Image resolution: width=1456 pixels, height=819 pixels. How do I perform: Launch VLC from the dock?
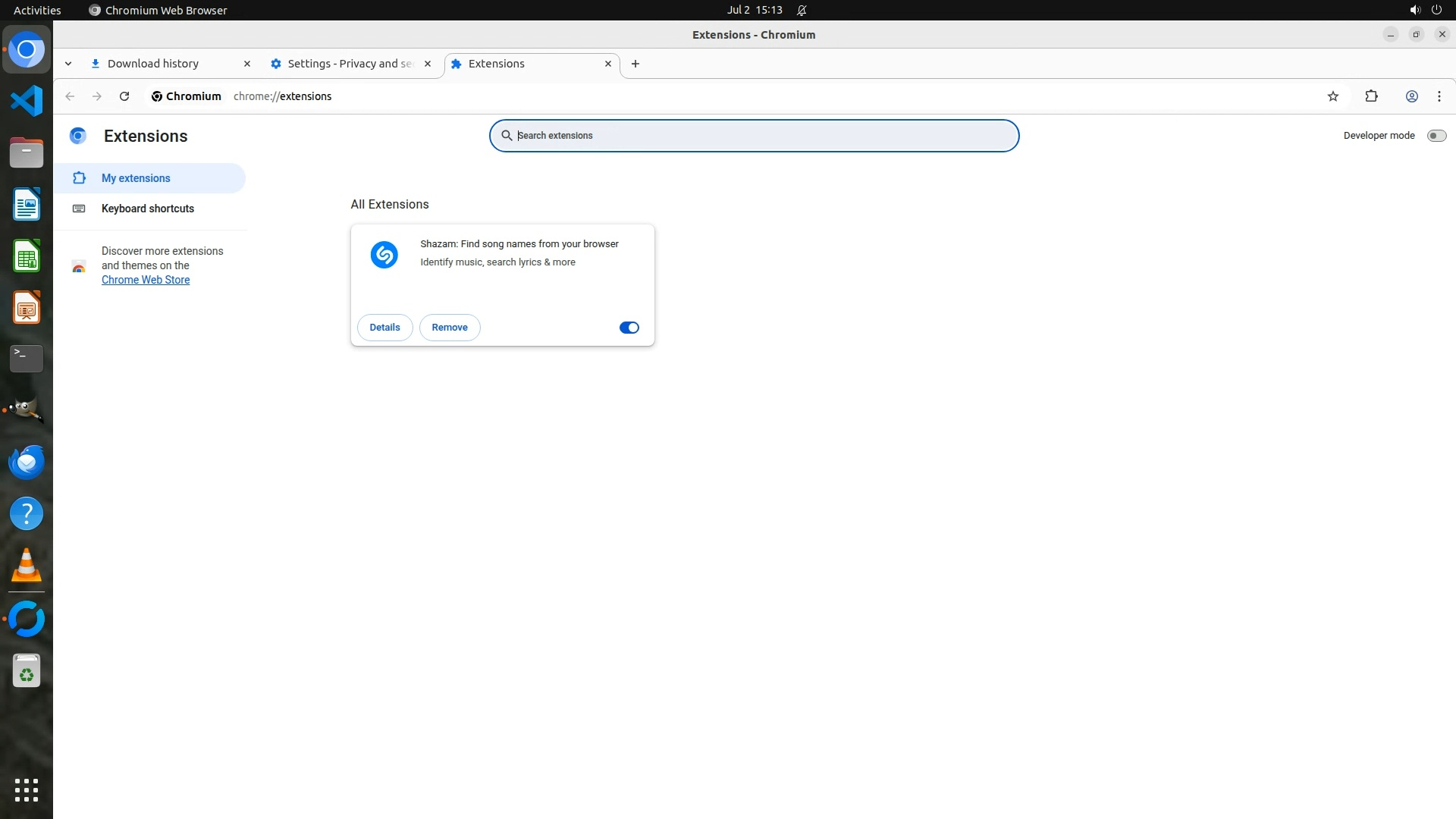pyautogui.click(x=27, y=566)
